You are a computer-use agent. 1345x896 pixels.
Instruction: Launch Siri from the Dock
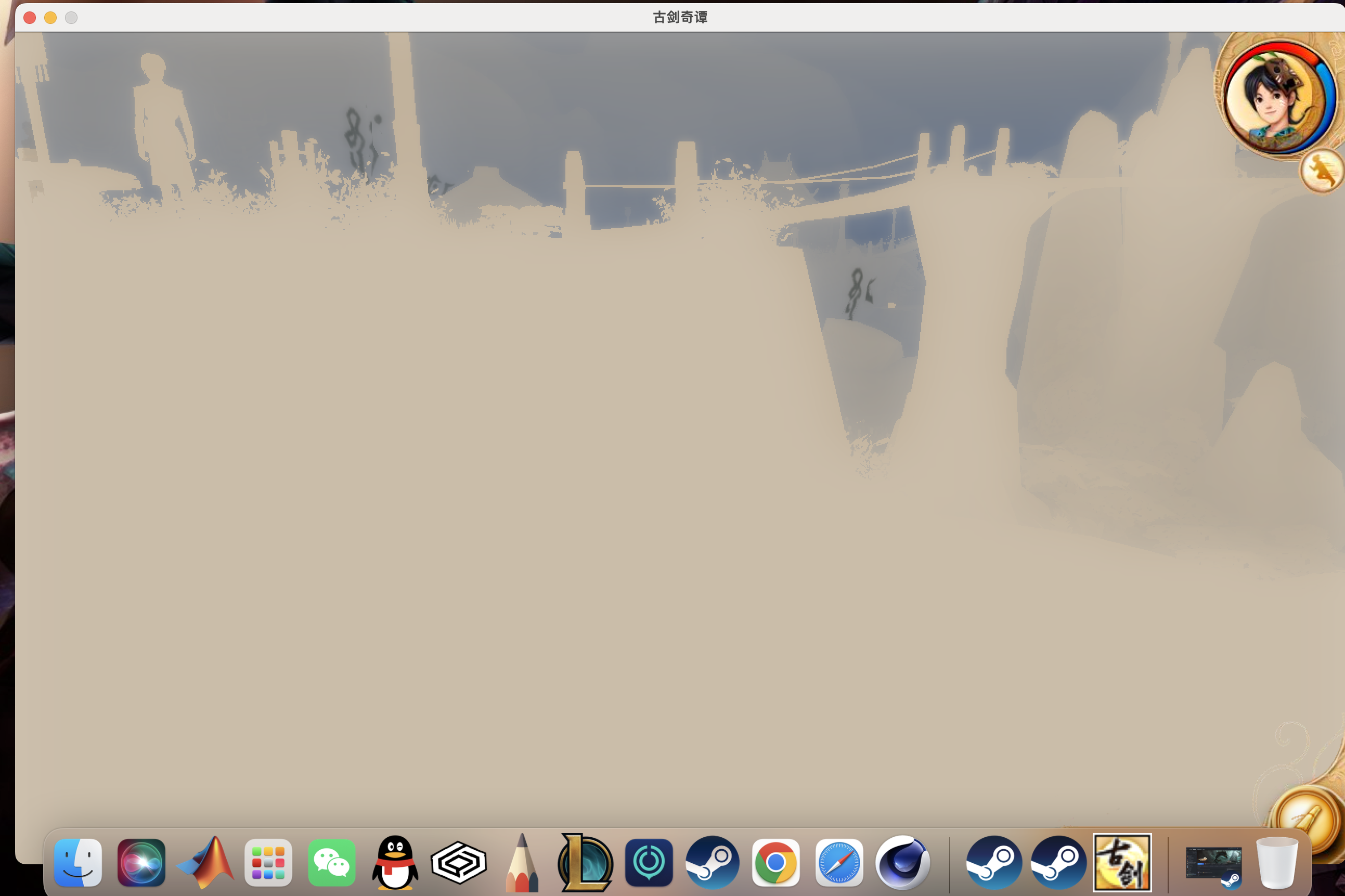tap(141, 862)
